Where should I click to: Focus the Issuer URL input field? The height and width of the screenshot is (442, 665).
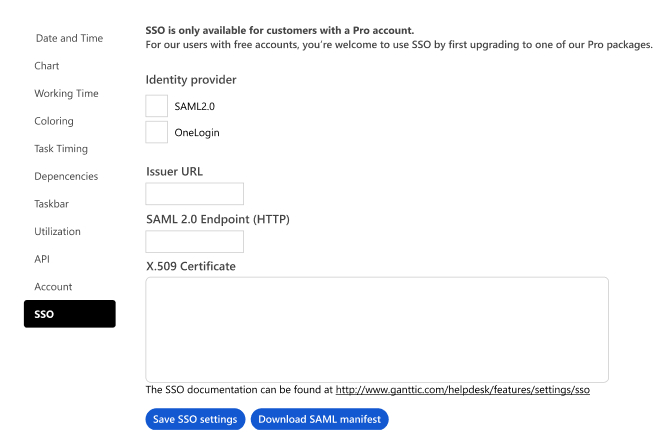195,194
